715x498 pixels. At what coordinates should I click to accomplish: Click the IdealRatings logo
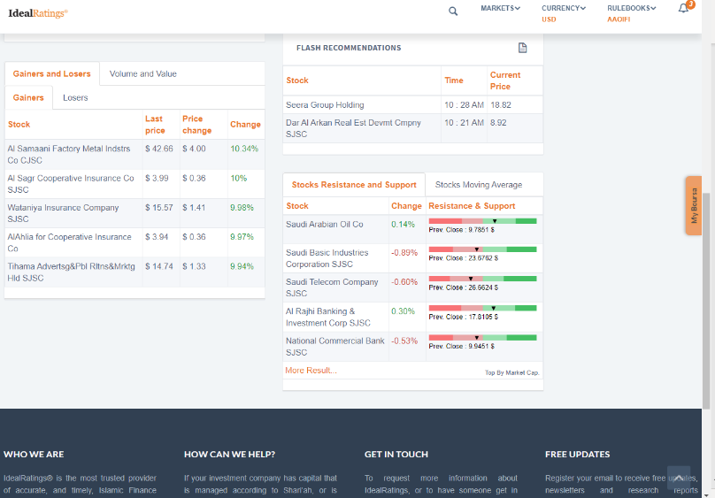[x=38, y=13]
